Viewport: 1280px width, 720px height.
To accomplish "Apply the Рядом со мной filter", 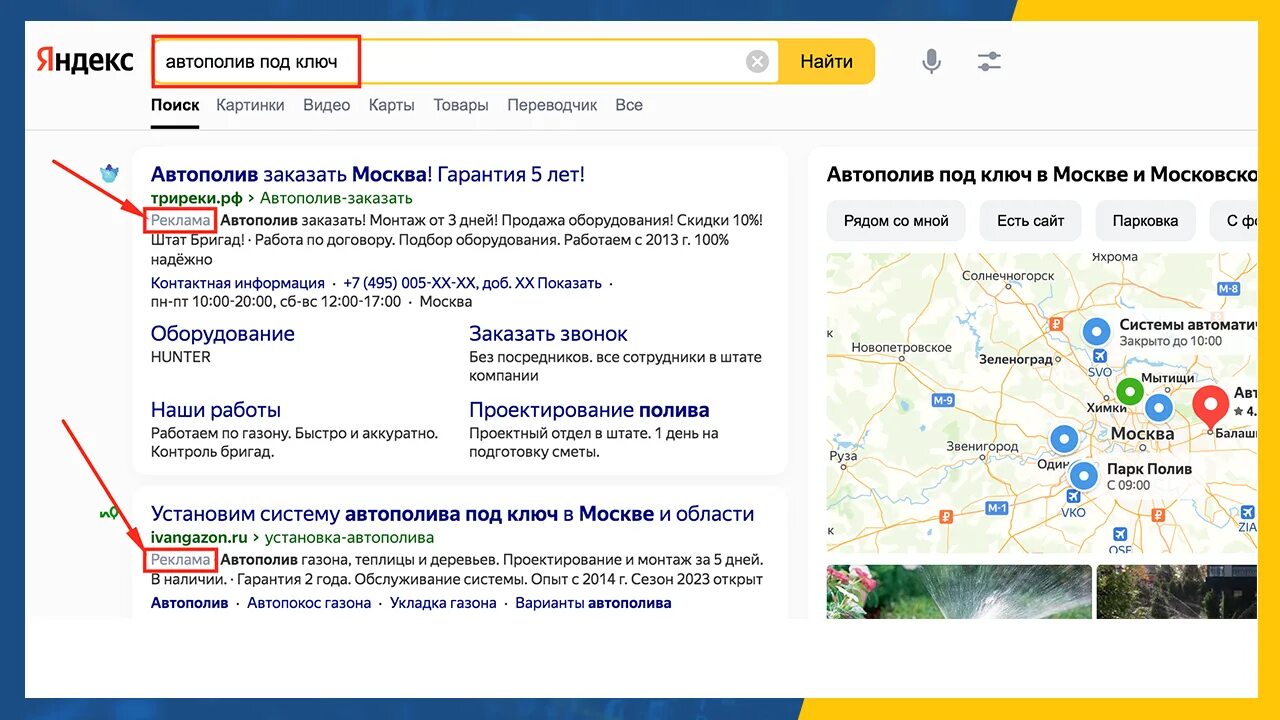I will (x=896, y=221).
